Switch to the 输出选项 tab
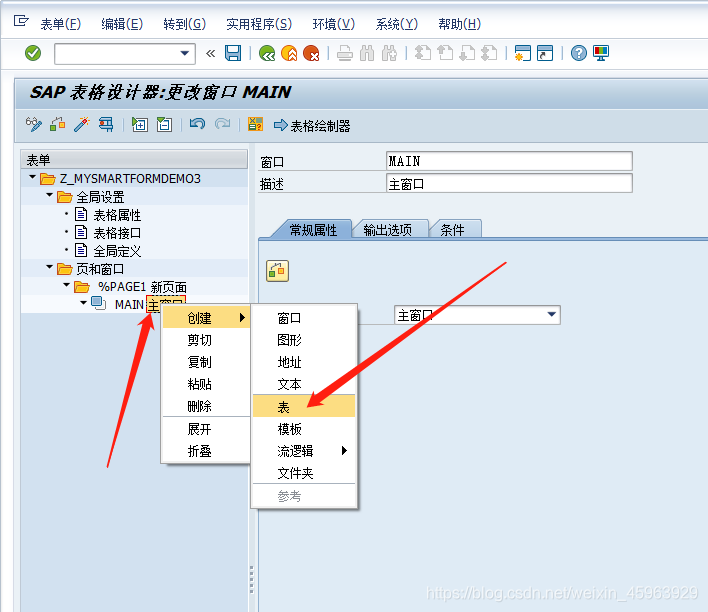The height and width of the screenshot is (612, 708). [388, 230]
